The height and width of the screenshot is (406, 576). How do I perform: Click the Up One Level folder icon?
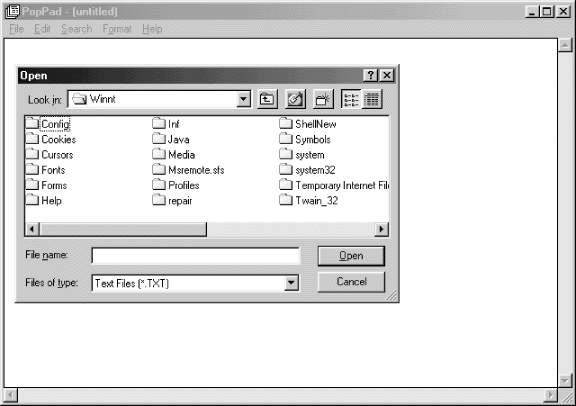tap(267, 99)
